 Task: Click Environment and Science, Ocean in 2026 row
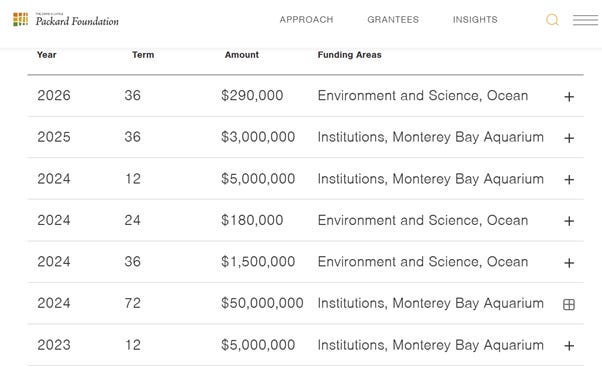[x=423, y=96]
